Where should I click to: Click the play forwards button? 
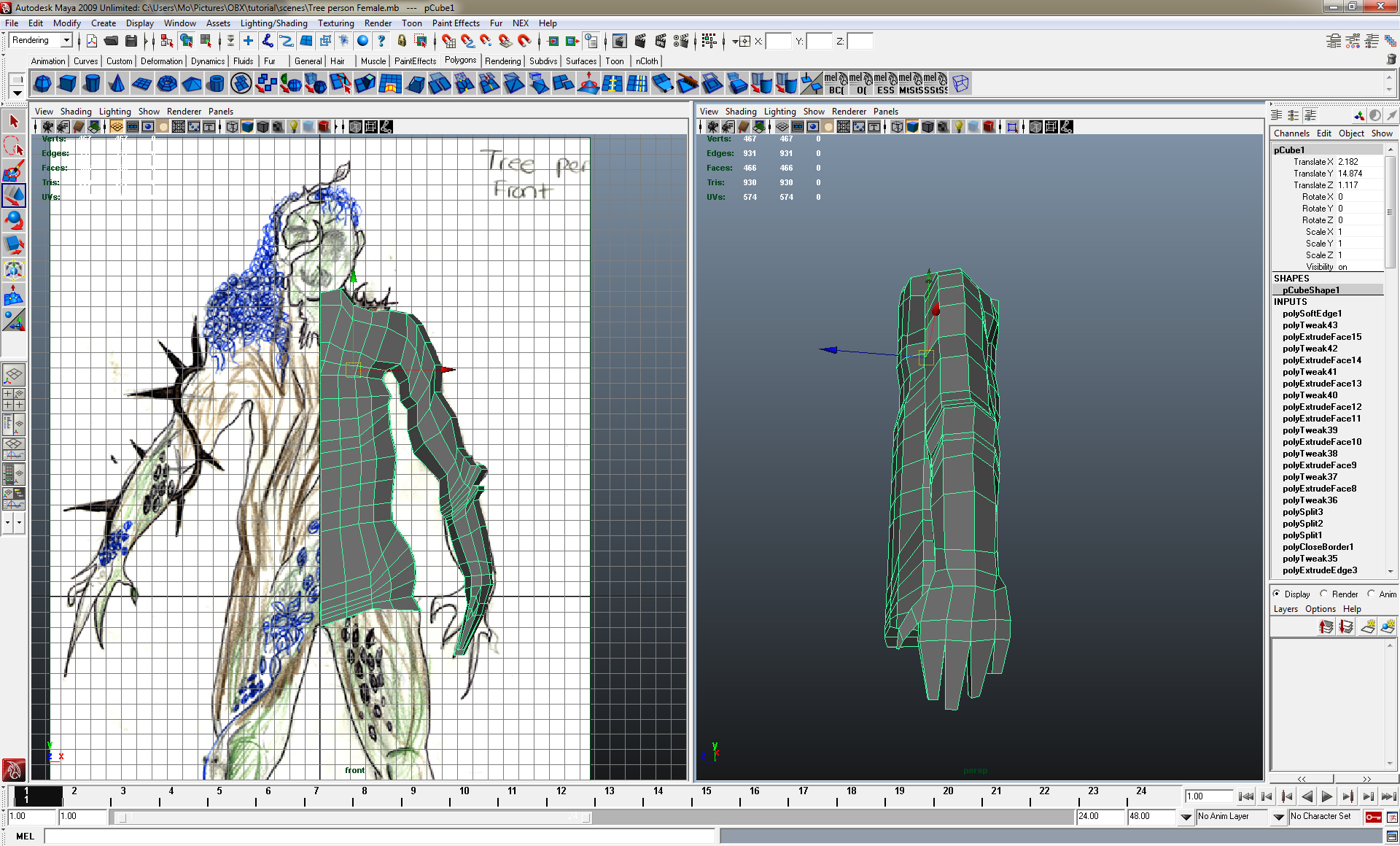(x=1326, y=796)
